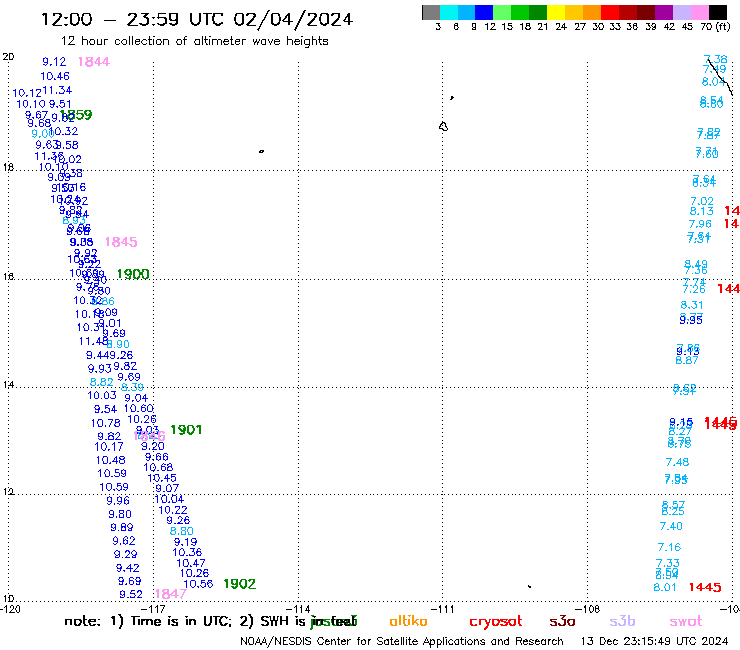This screenshot has width=740, height=650.
Task: Select the yellow legend color swatch
Action: coord(556,12)
